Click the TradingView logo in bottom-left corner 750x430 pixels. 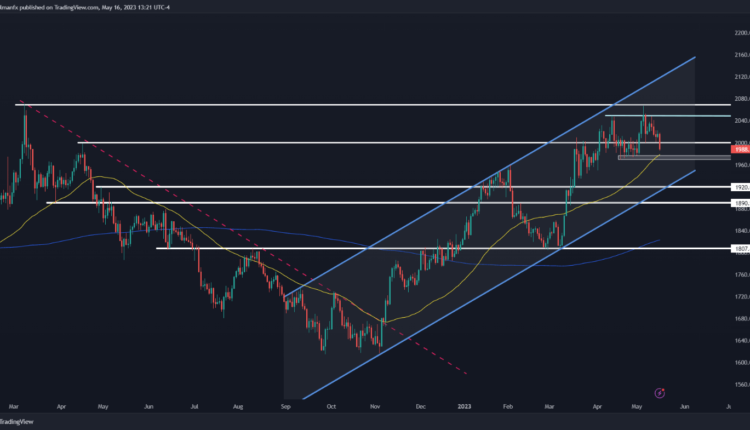tap(22, 422)
